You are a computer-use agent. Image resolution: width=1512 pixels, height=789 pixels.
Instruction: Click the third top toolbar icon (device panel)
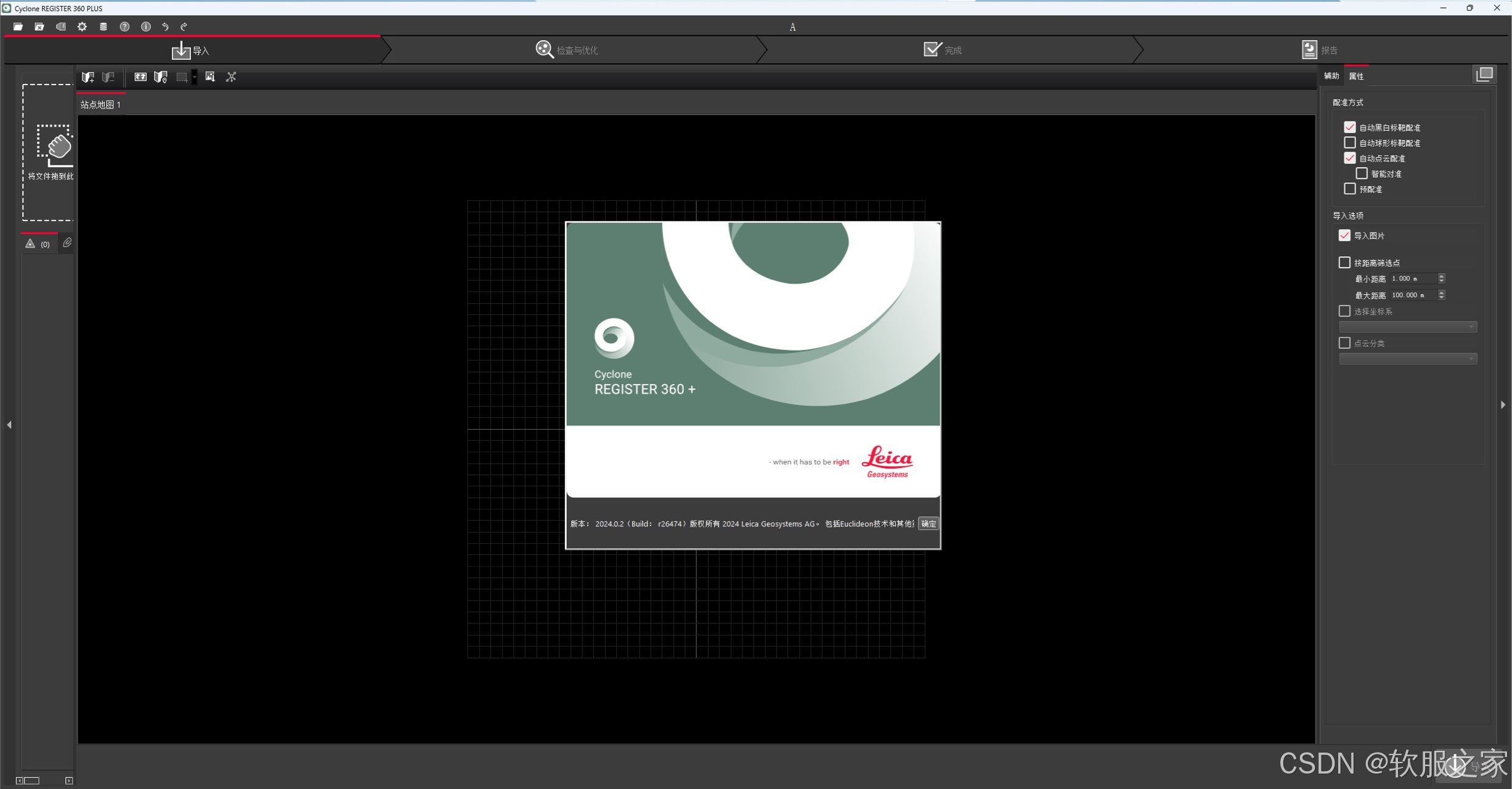coord(61,27)
